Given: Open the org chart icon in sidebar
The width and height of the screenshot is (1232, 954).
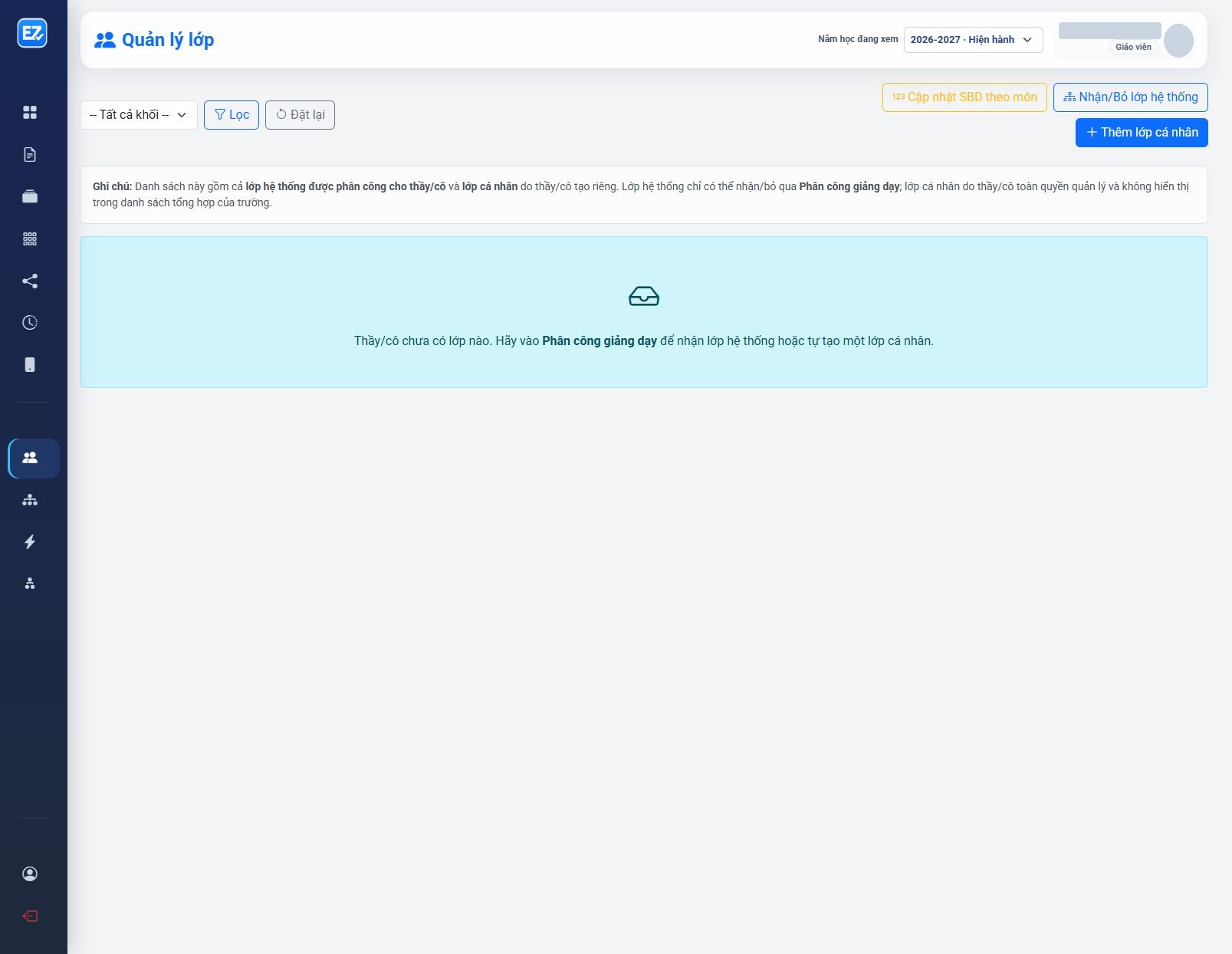Looking at the screenshot, I should (30, 500).
